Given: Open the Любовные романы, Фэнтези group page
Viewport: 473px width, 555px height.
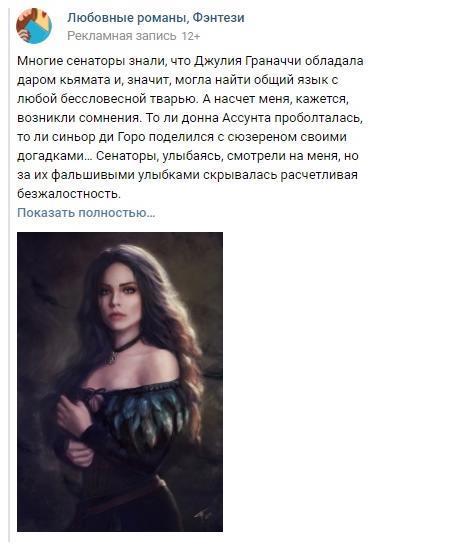Looking at the screenshot, I should pos(156,18).
